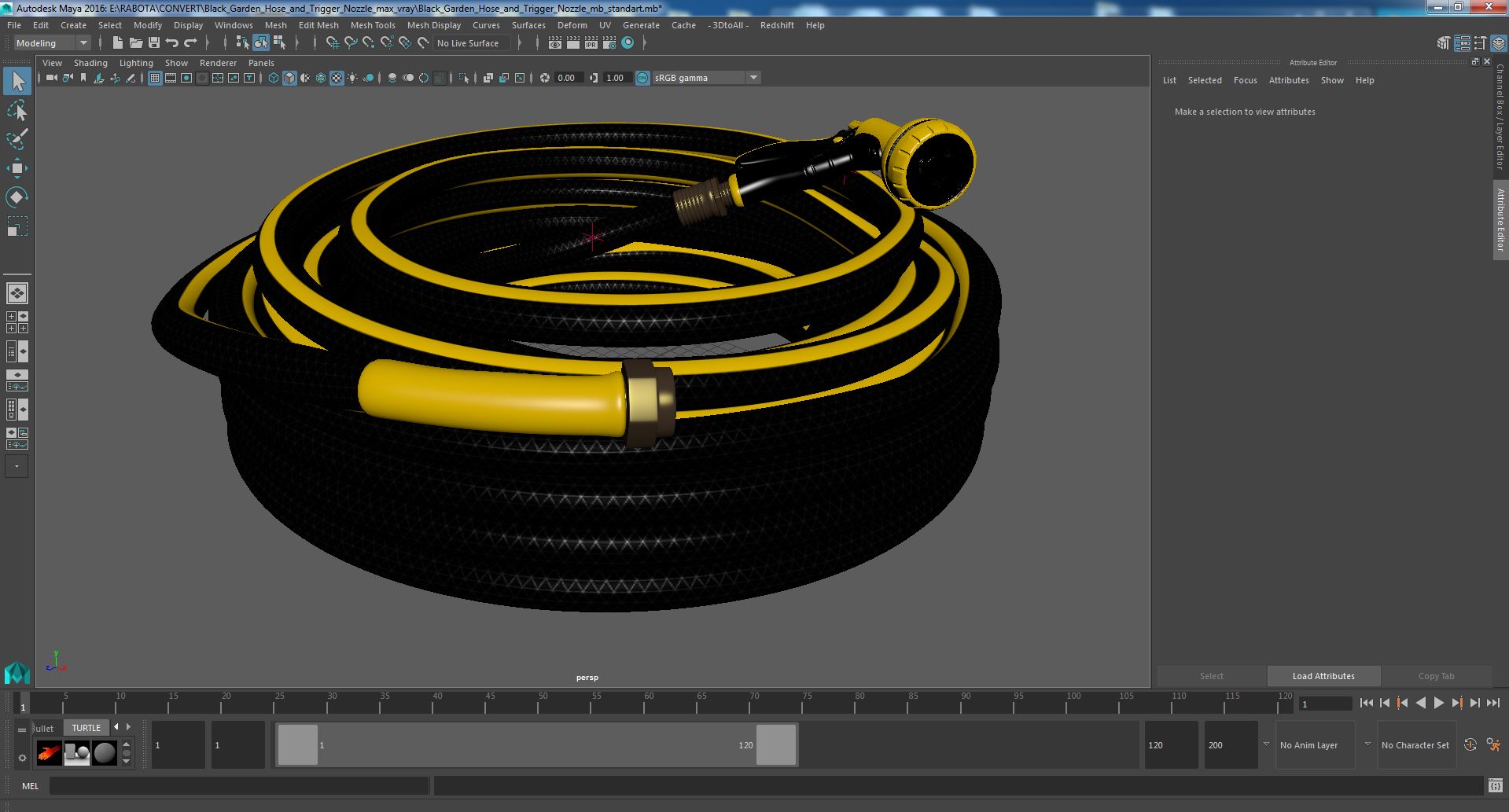Click Select by component type icon
Image resolution: width=1509 pixels, height=812 pixels.
(x=279, y=43)
